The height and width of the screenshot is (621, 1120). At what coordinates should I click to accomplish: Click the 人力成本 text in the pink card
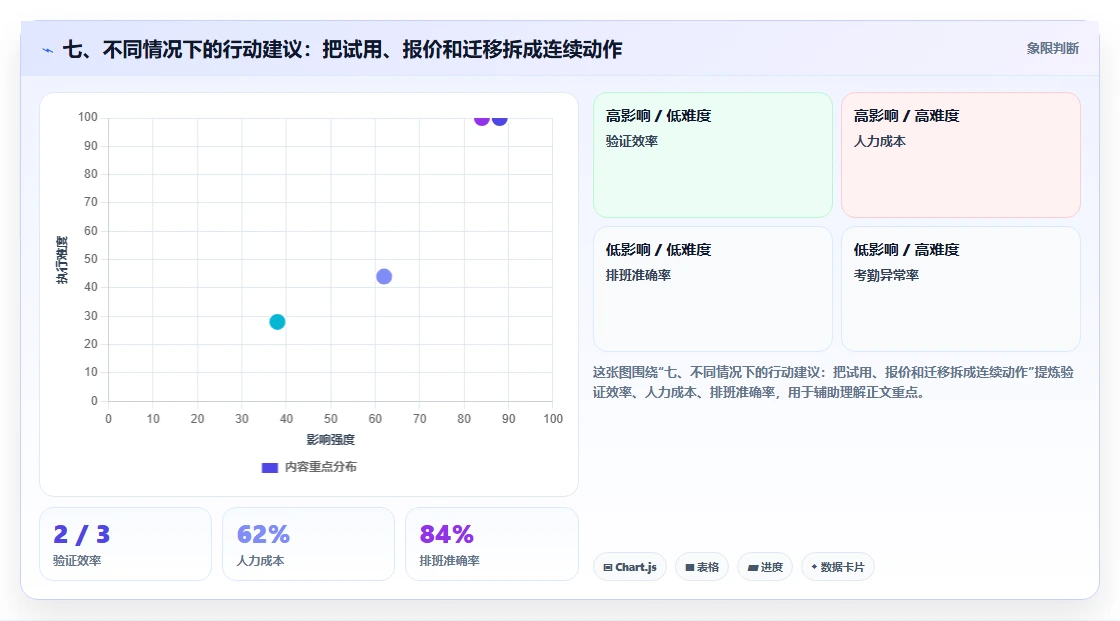pos(880,141)
